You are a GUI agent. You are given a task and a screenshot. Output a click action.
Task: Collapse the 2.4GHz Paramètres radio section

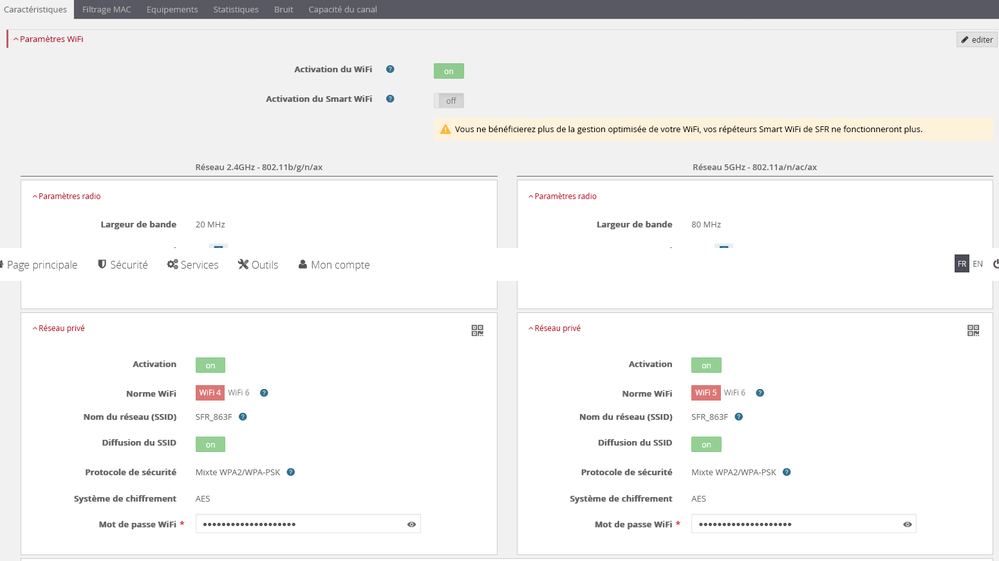click(x=66, y=197)
